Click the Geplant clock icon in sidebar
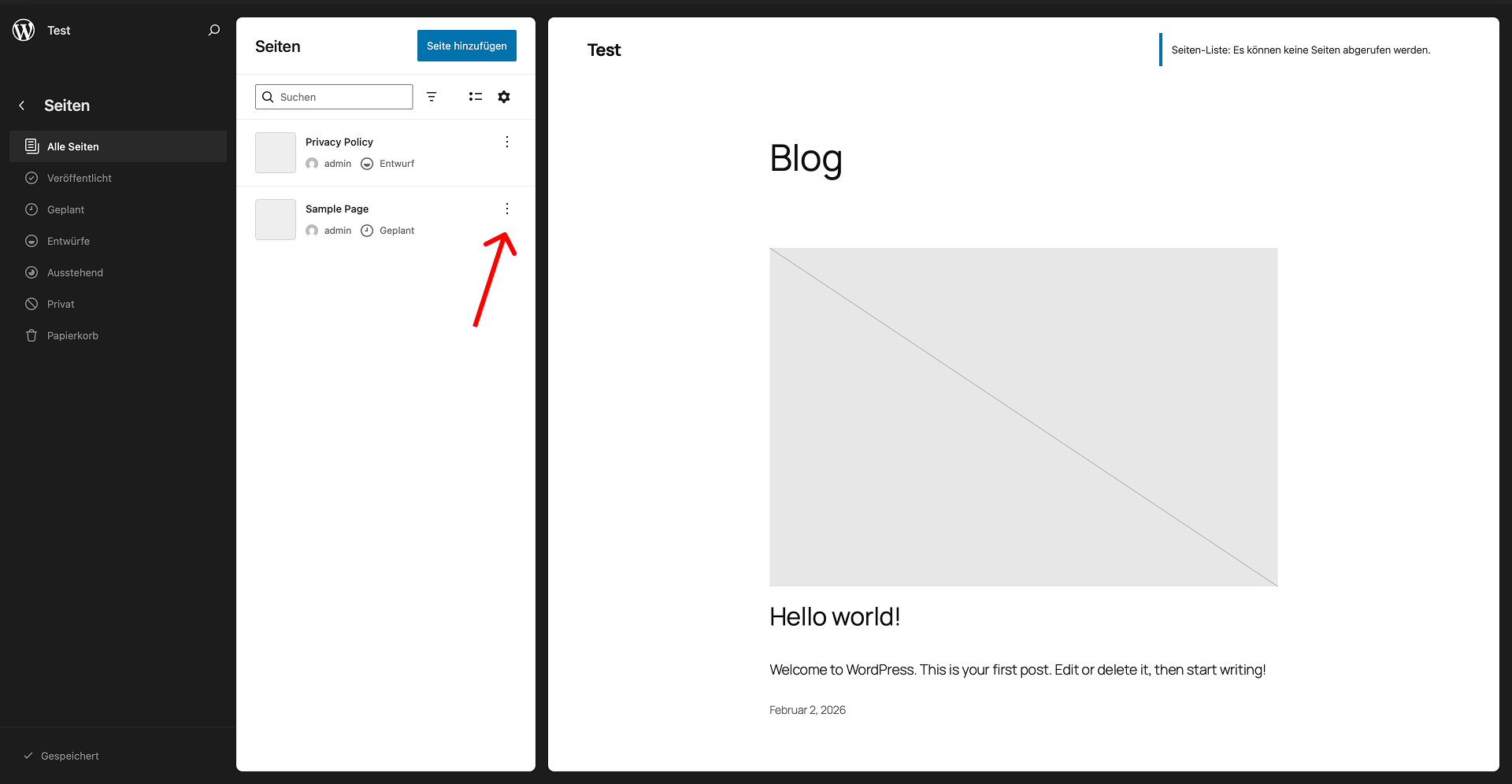Image resolution: width=1512 pixels, height=784 pixels. tap(31, 209)
